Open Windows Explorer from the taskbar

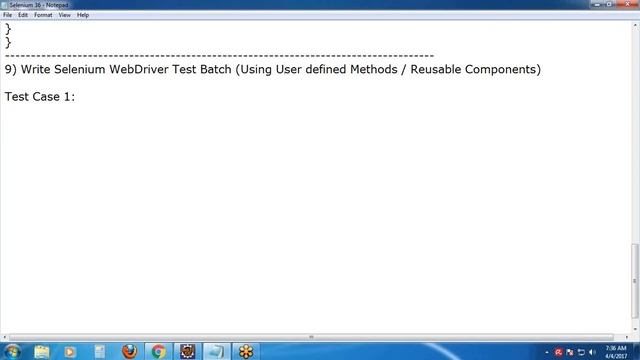(42, 351)
